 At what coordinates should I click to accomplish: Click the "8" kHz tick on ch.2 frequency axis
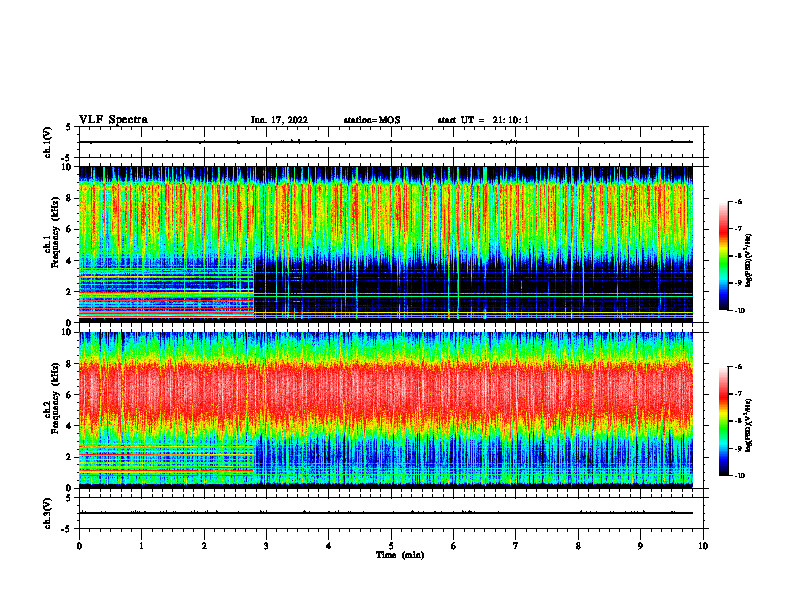70,364
